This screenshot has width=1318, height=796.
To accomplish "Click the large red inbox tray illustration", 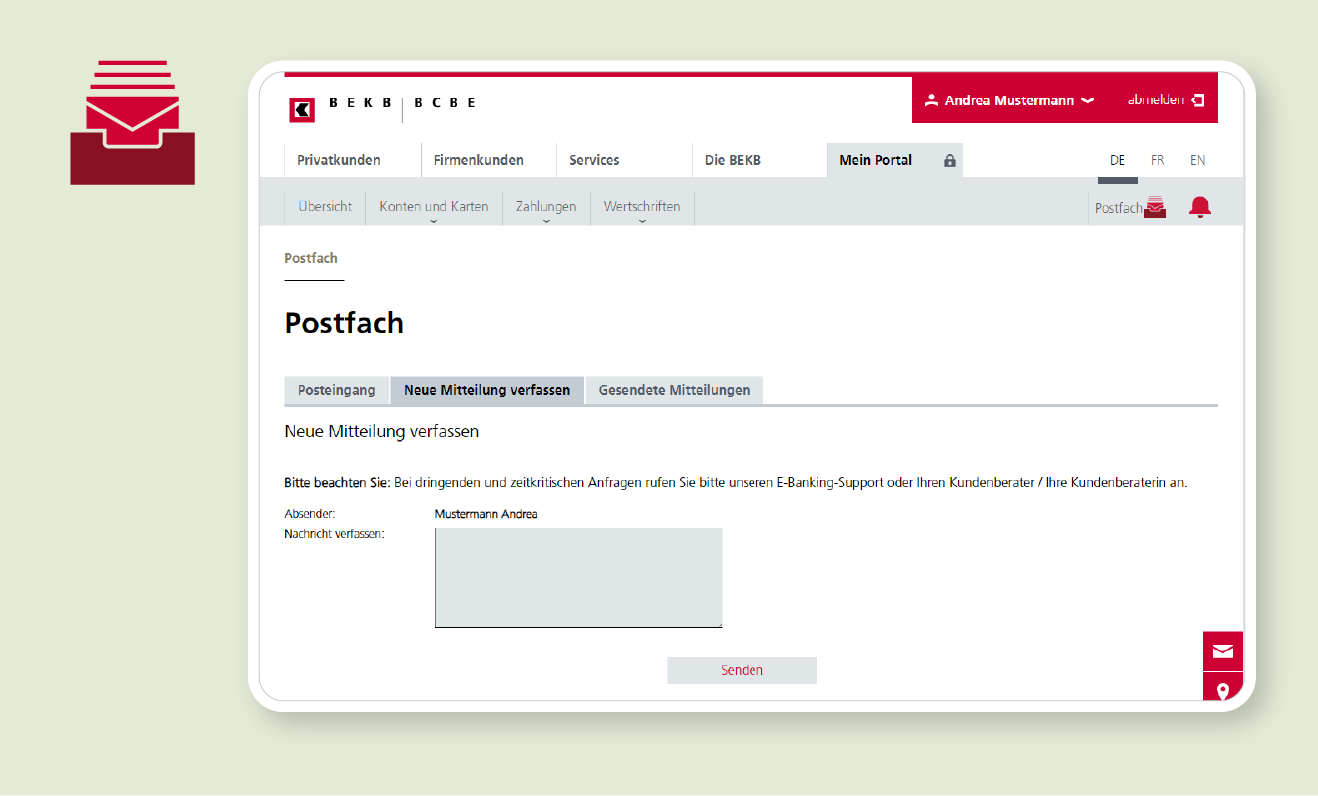I will [132, 123].
